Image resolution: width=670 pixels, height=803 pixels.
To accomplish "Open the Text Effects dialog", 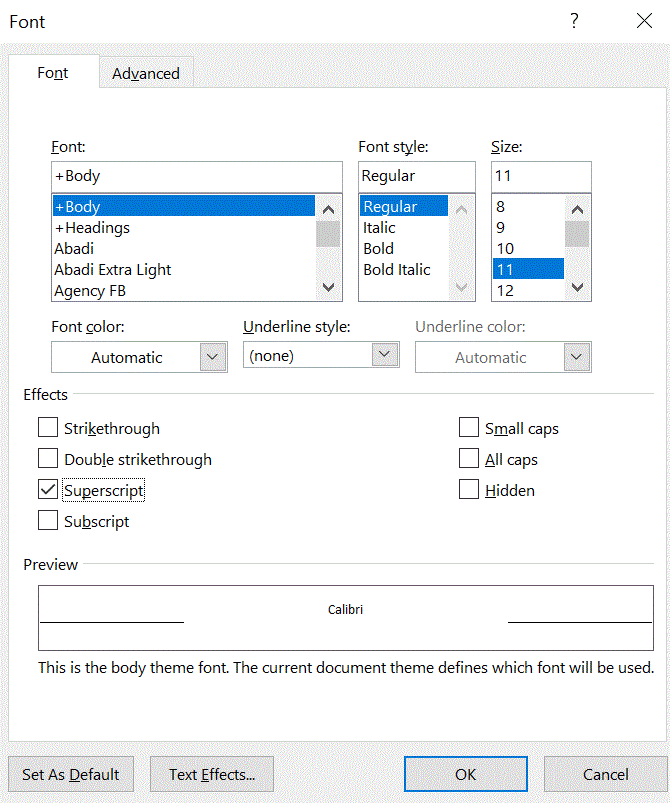I will pos(213,774).
